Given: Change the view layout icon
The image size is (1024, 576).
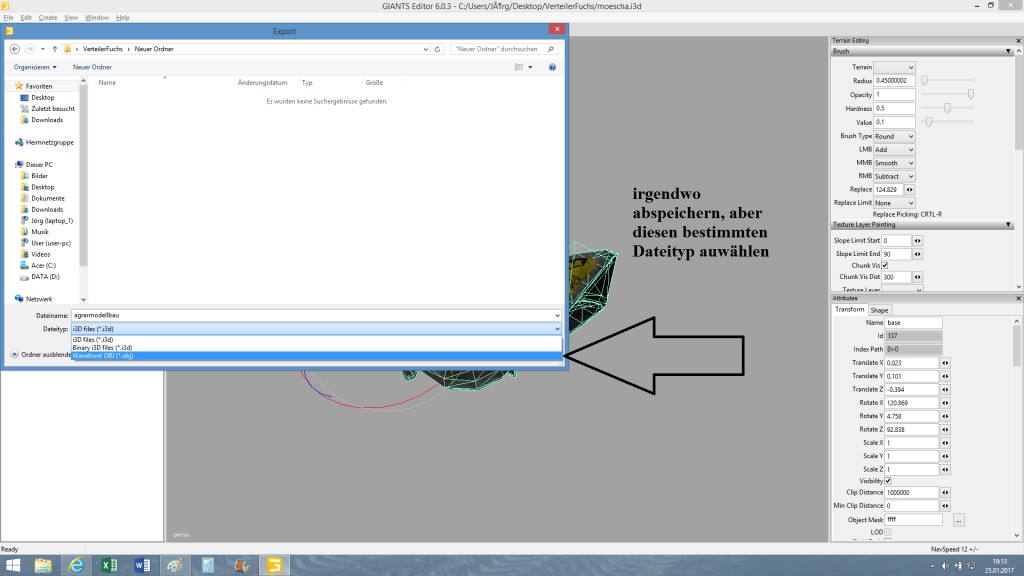Looking at the screenshot, I should coord(519,67).
